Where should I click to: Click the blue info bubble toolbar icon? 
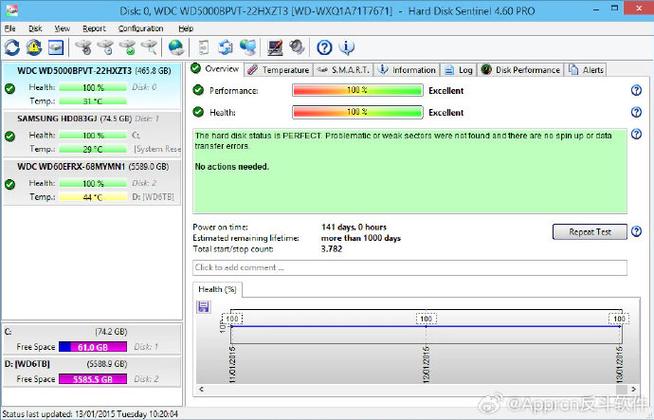coord(347,48)
